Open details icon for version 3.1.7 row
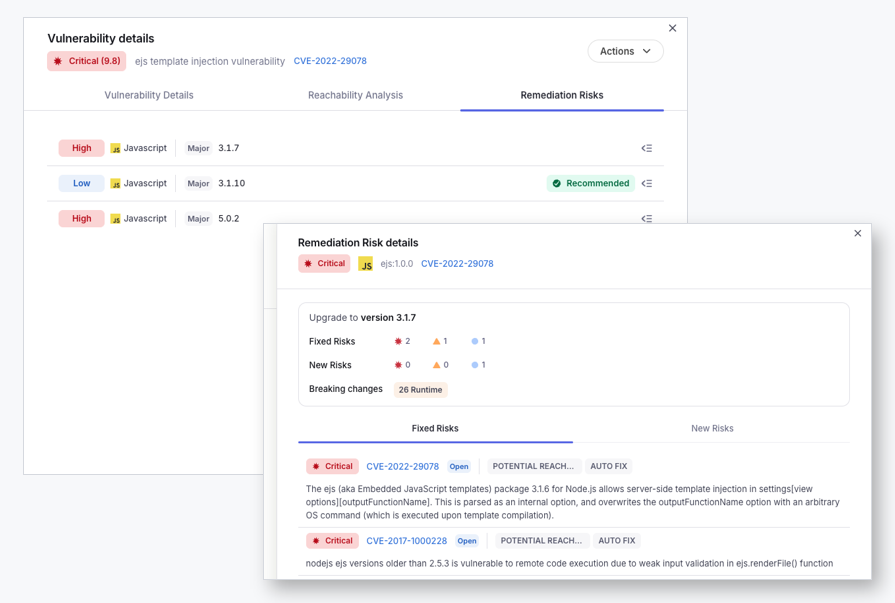895x603 pixels. [x=646, y=148]
